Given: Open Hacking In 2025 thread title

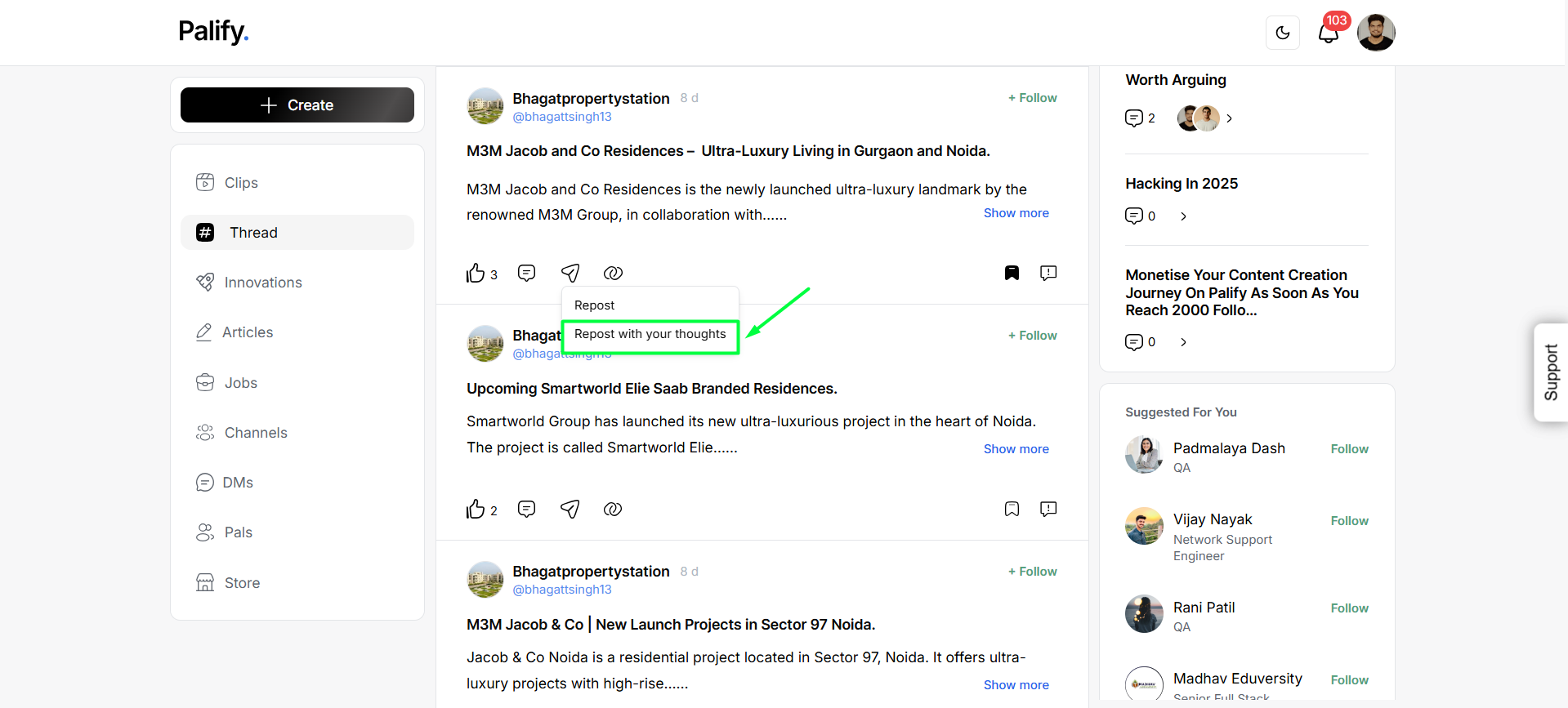Looking at the screenshot, I should [x=1182, y=184].
